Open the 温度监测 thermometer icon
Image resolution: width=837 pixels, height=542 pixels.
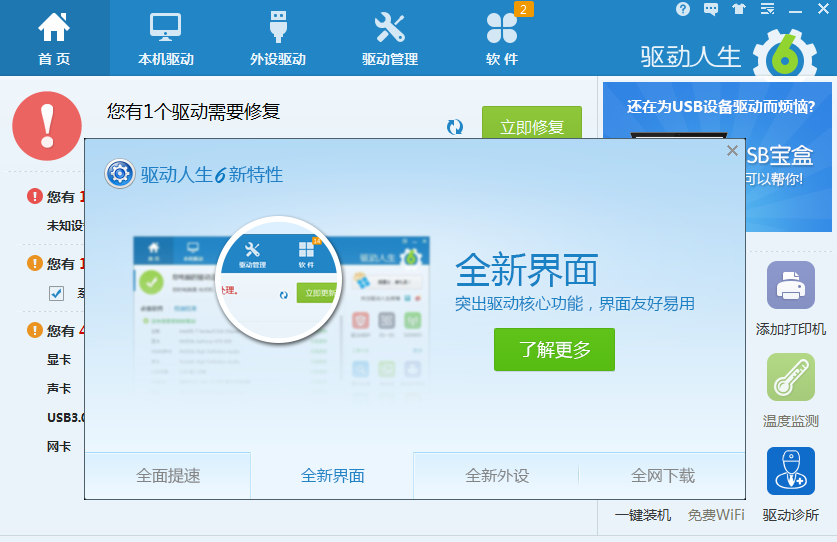[791, 377]
